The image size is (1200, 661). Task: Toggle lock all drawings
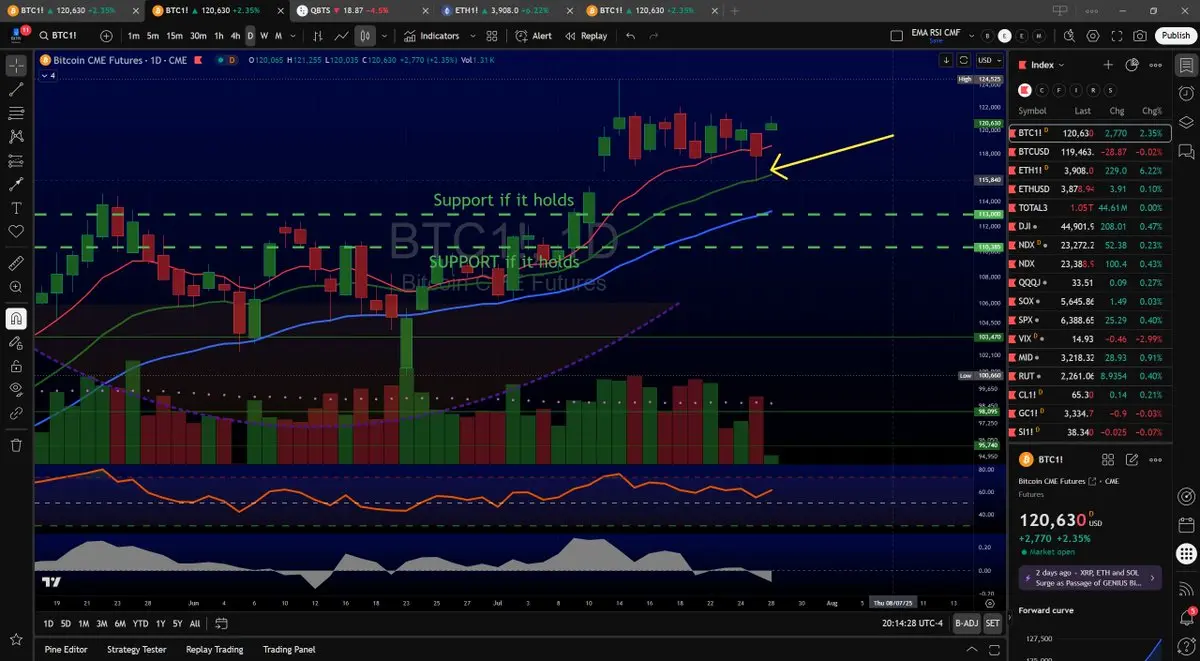click(x=16, y=365)
